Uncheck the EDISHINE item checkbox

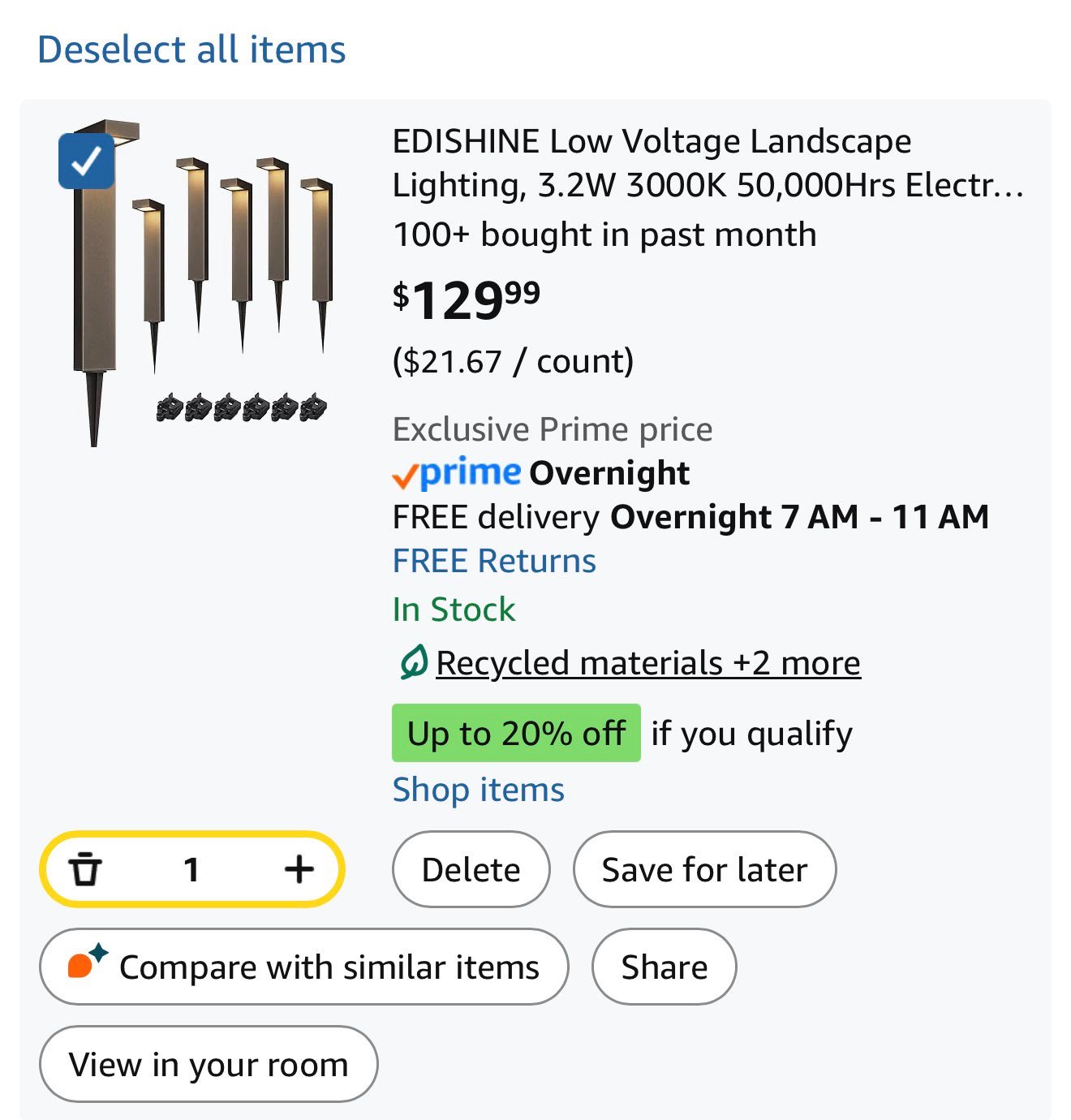point(86,161)
